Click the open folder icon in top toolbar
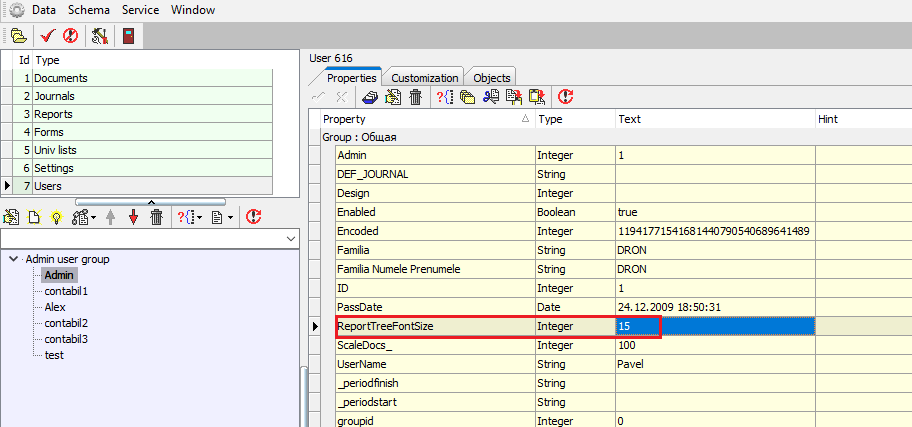912x427 pixels. coord(19,37)
